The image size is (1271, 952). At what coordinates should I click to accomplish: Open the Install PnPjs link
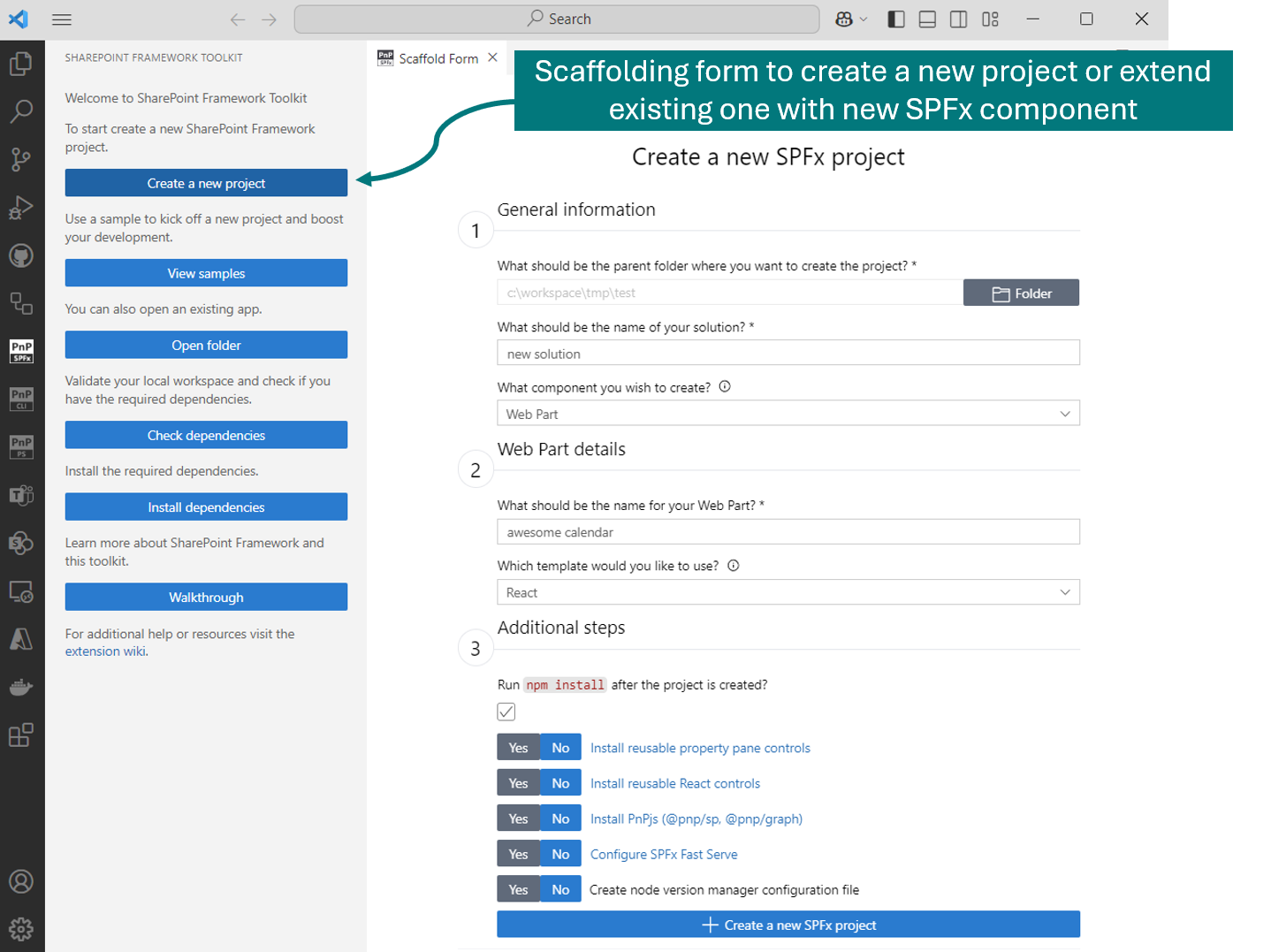pos(696,819)
